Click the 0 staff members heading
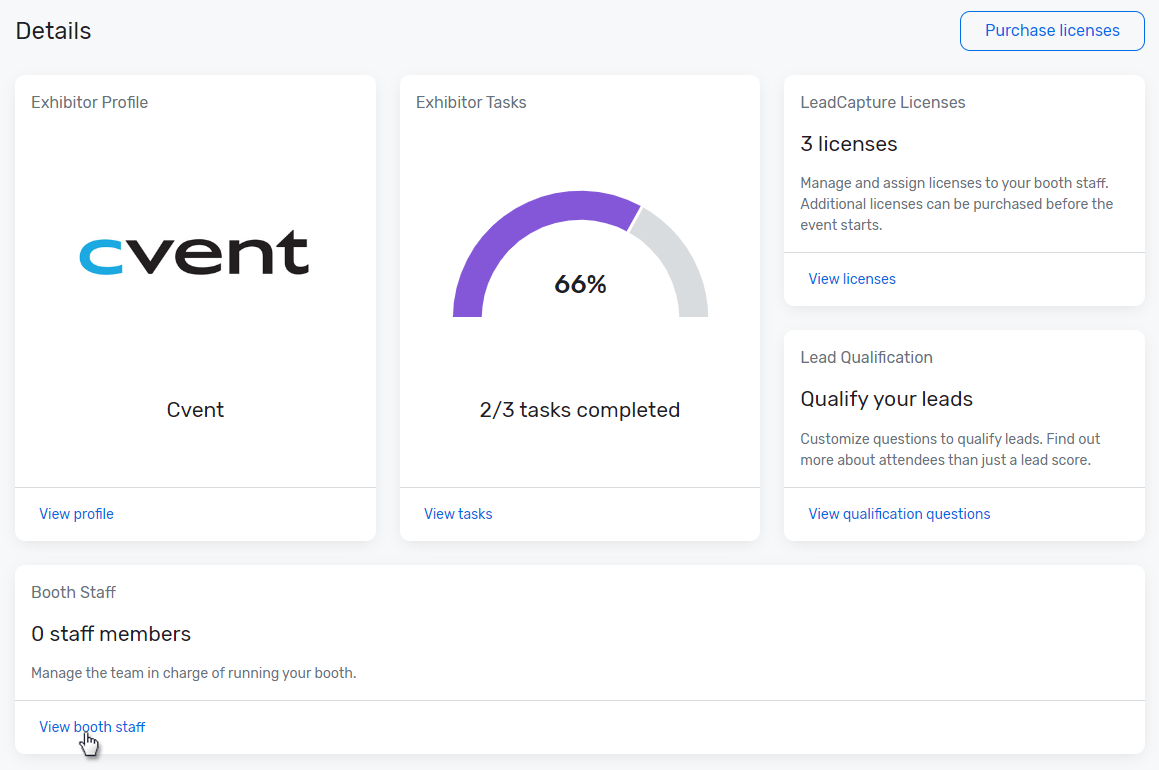 [111, 634]
